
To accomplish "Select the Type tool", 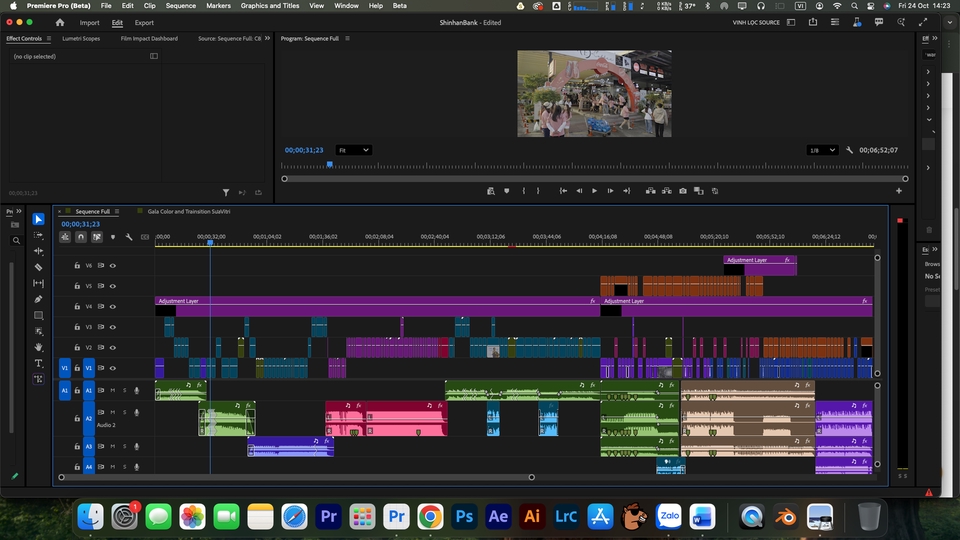I will pos(38,363).
